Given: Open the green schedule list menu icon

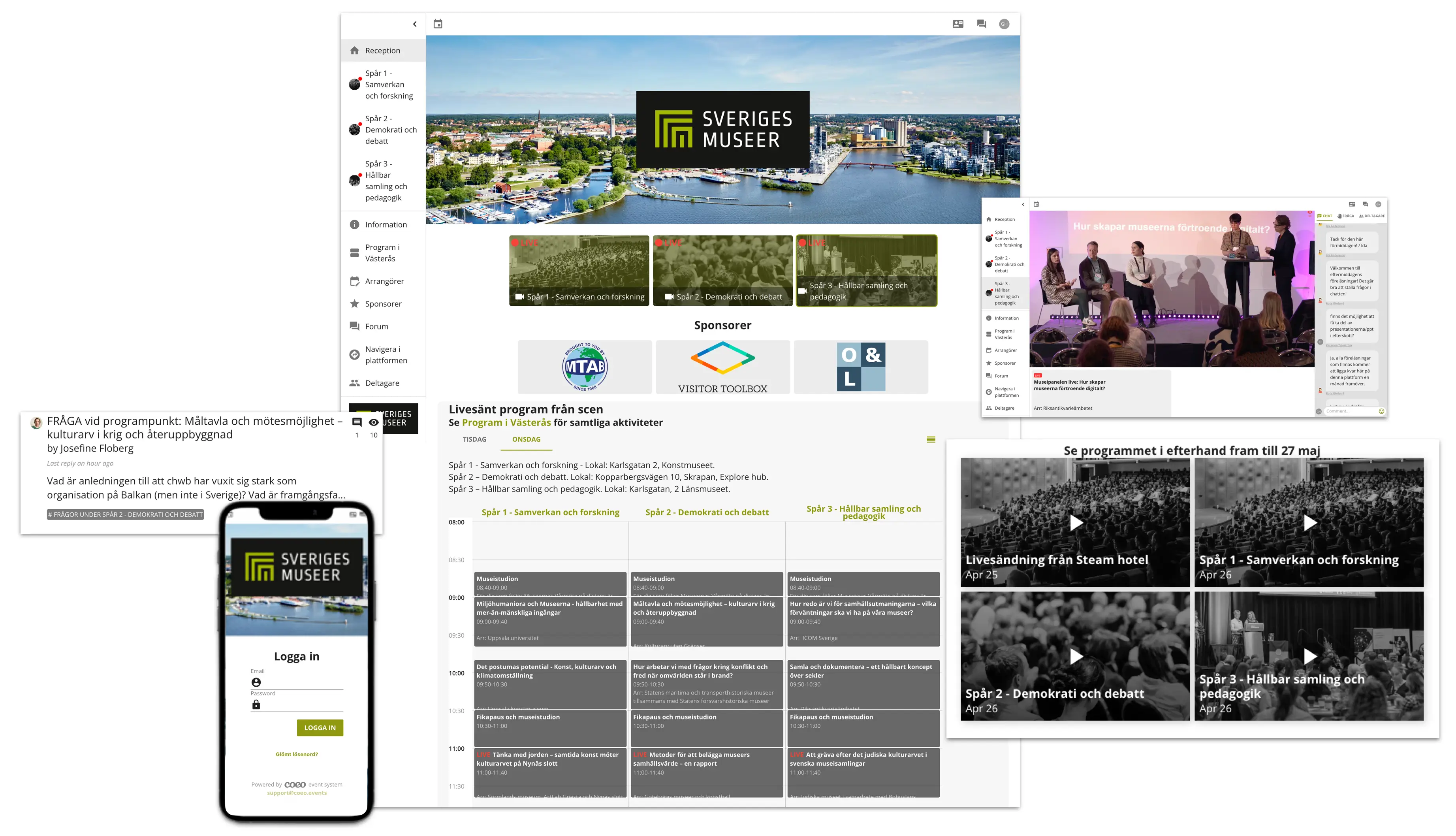Looking at the screenshot, I should (x=931, y=440).
